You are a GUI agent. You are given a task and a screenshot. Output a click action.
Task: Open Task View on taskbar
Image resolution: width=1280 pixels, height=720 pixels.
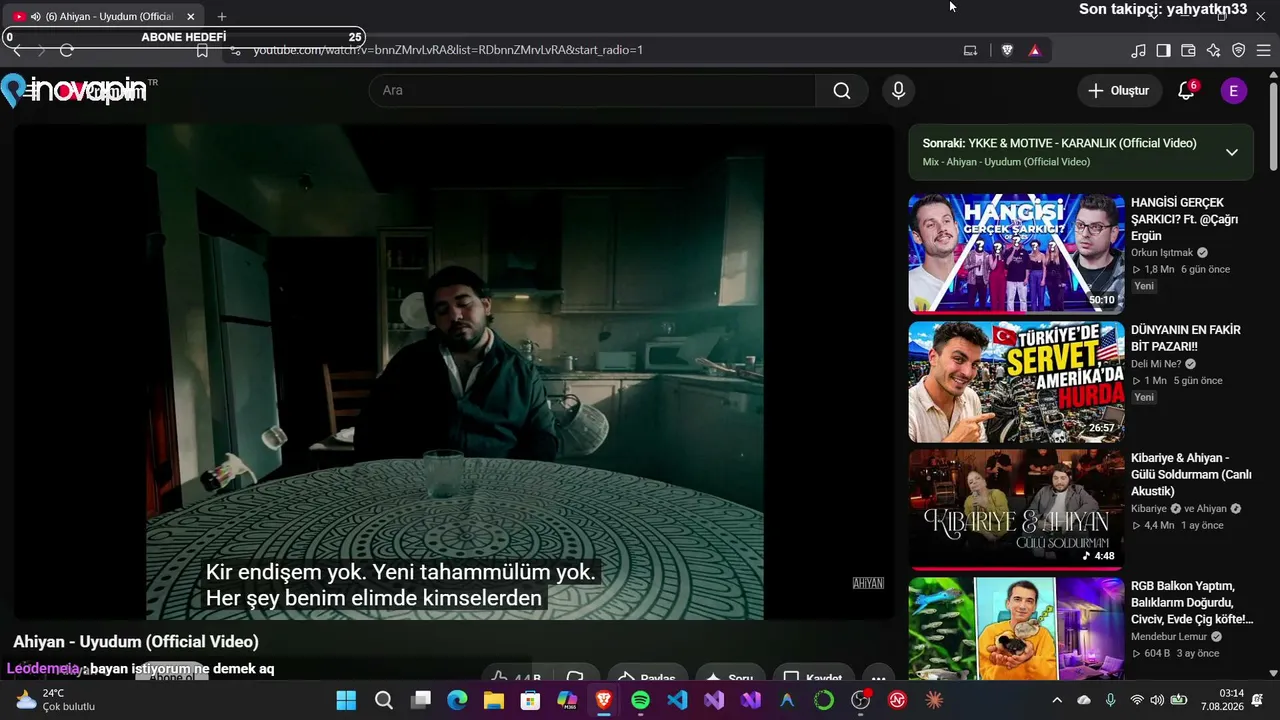tap(420, 700)
